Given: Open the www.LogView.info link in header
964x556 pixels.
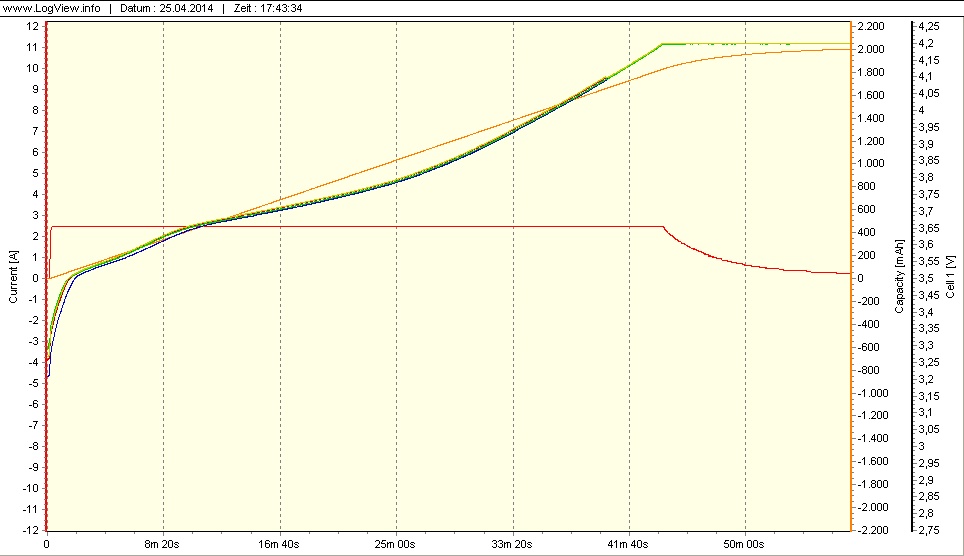Looking at the screenshot, I should point(50,7).
